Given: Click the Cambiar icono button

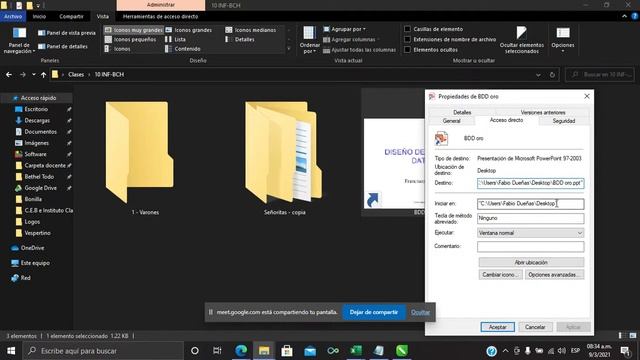Looking at the screenshot, I should coord(500,275).
